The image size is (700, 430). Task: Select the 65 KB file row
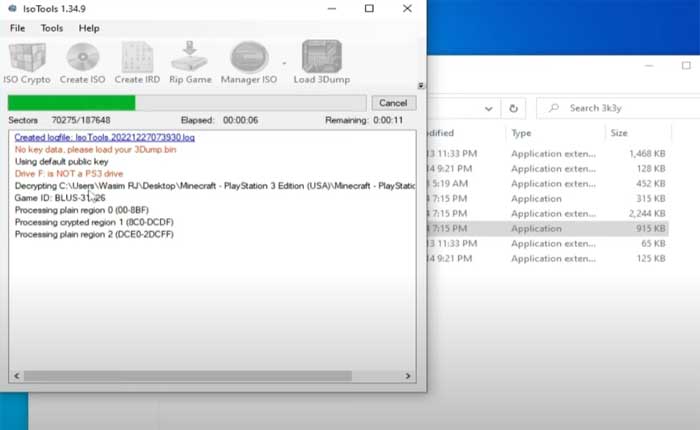pyautogui.click(x=547, y=243)
